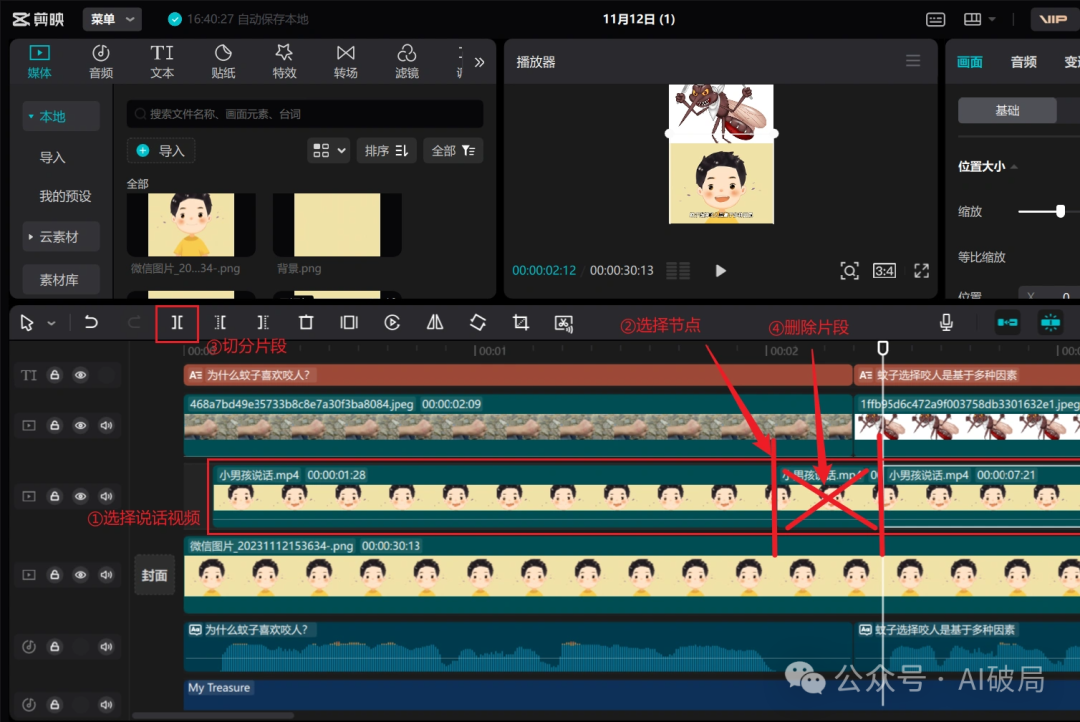The image size is (1080, 722).
Task: Open the 素材库 library
Action: click(61, 280)
